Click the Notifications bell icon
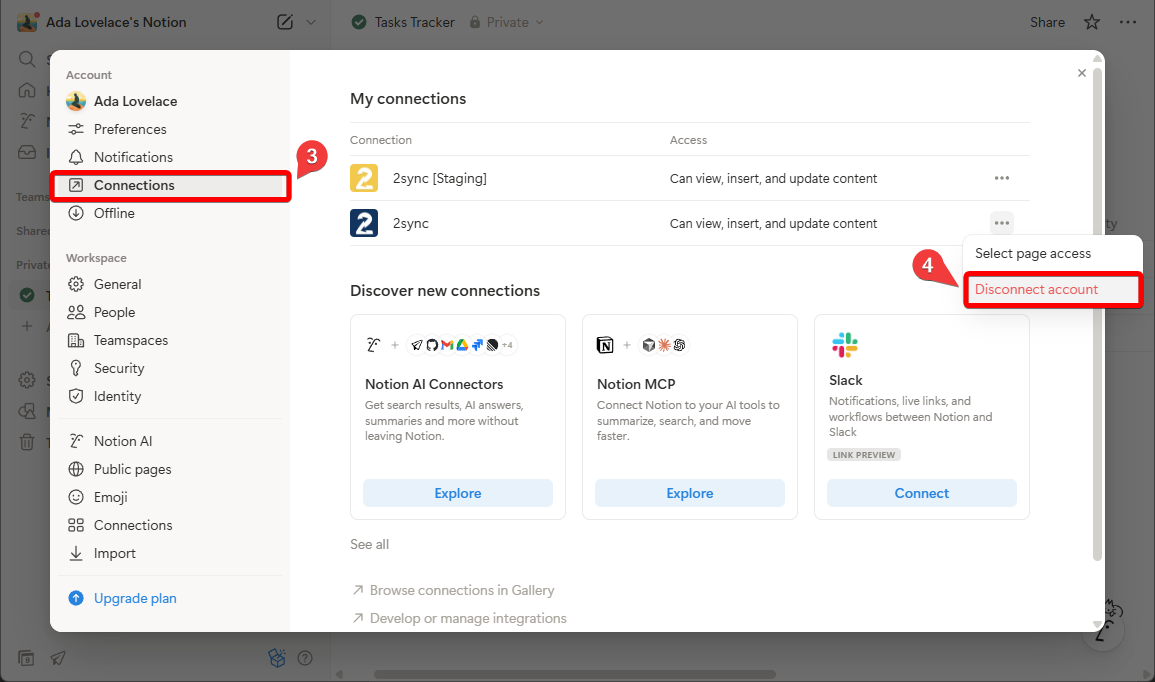 [76, 157]
